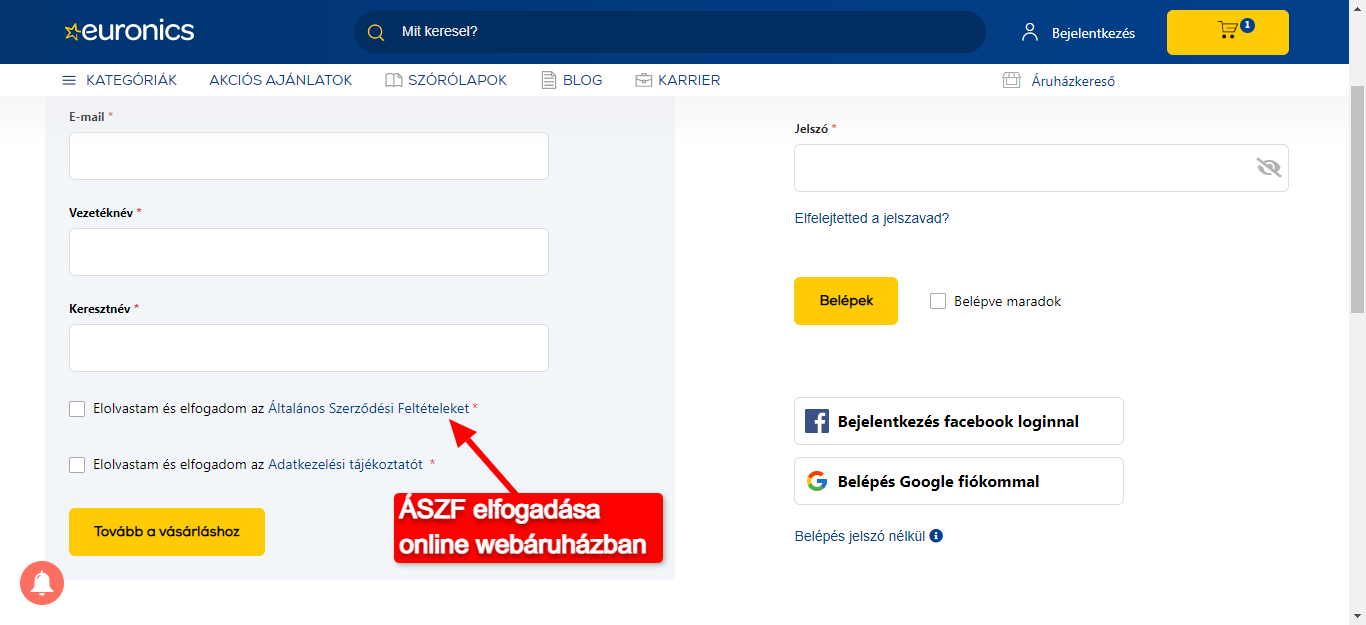This screenshot has height=625, width=1366.
Task: Click the info icon next to Belépés jelszó nélkül
Action: coord(936,535)
